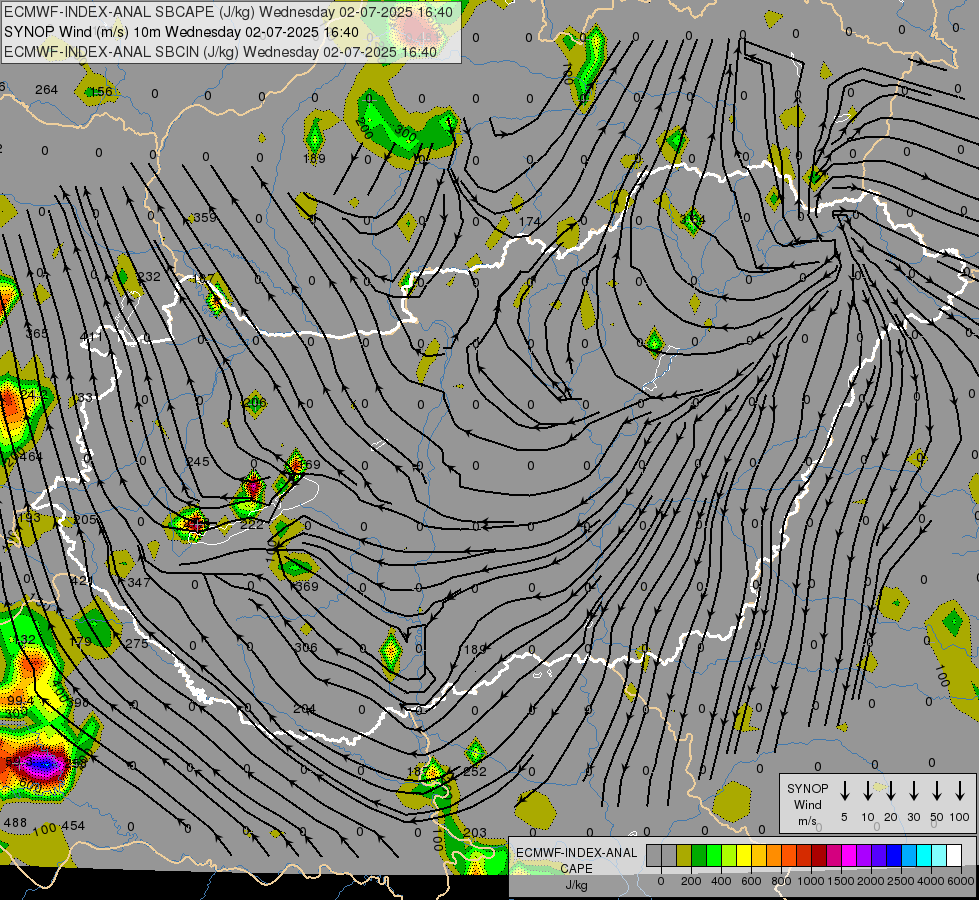Viewport: 979px width, 900px height.
Task: Click the map value 232
Action: click(149, 277)
